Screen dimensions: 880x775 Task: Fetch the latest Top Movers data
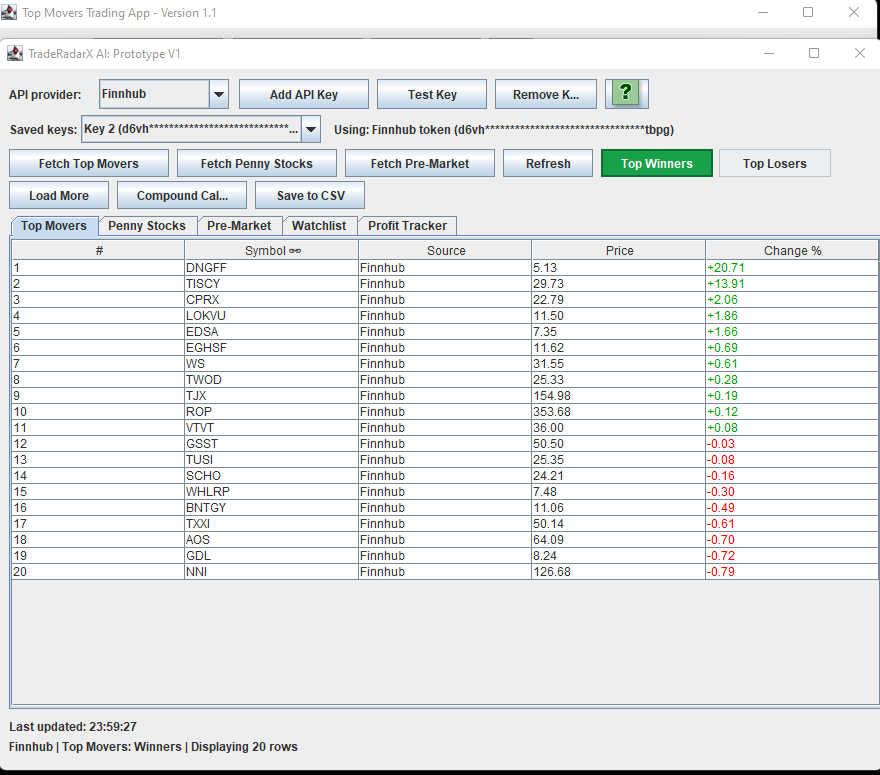pyautogui.click(x=88, y=162)
